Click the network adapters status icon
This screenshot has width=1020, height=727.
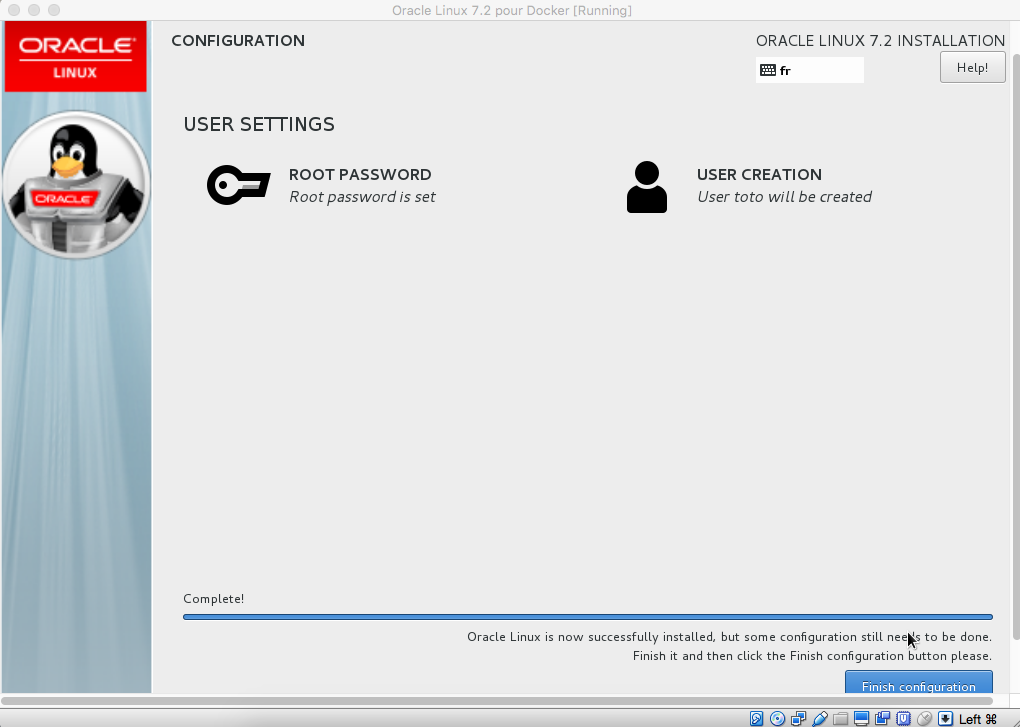point(799,718)
